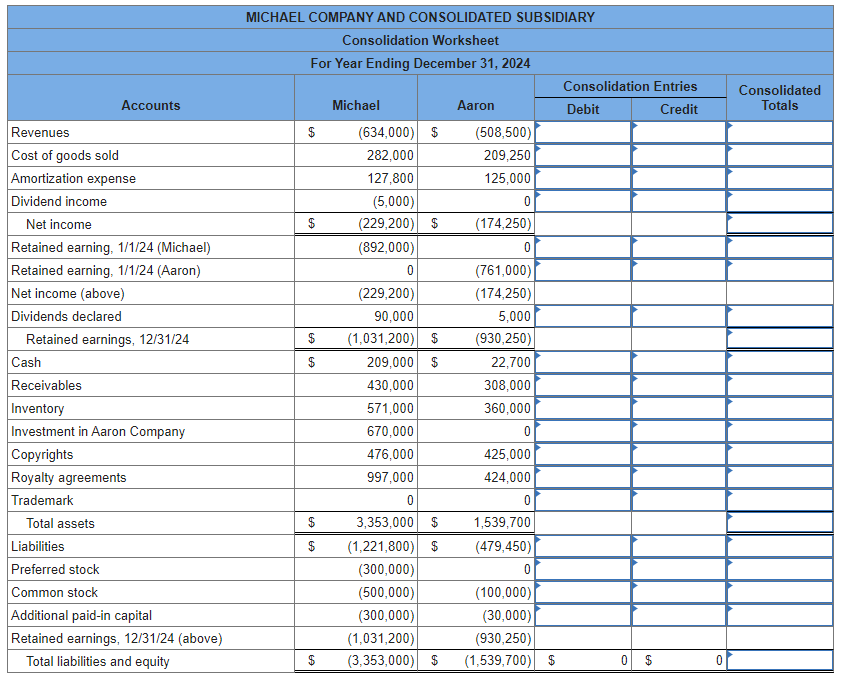
Task: Select the Credit entry cell for Trademark
Action: (680, 500)
